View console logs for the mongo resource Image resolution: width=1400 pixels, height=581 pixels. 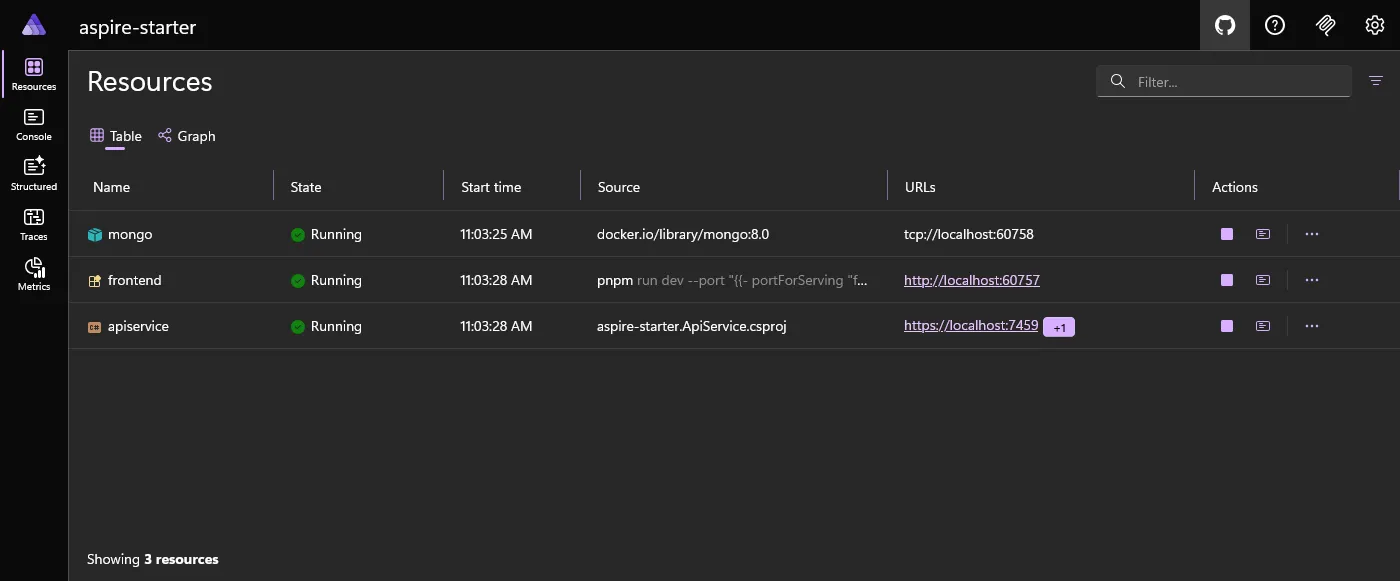click(x=1262, y=233)
